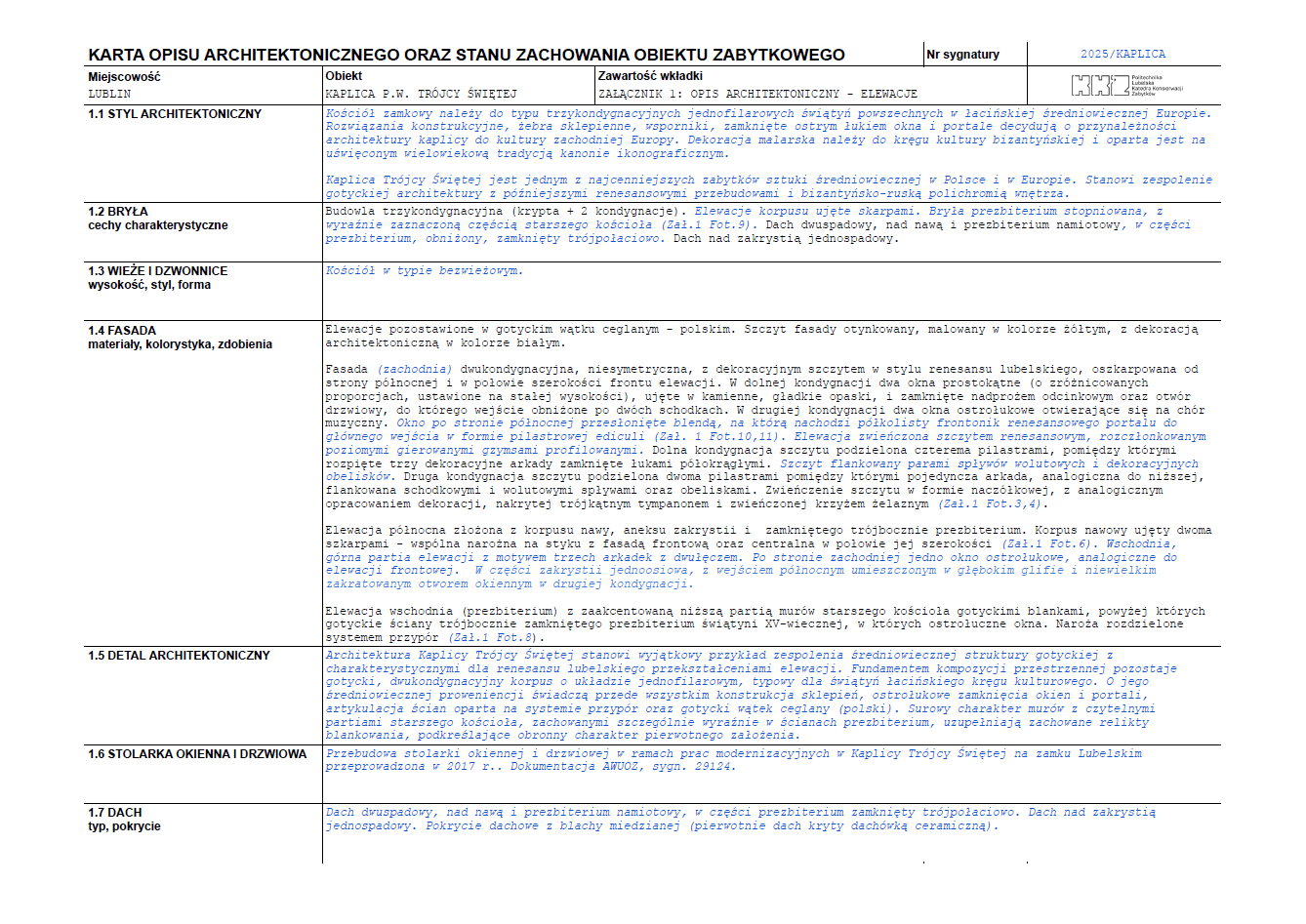The height and width of the screenshot is (924, 1306).
Task: Click the 1.6 STOLARKA OKIENNA I DRZWIOWA label
Action: point(197,754)
